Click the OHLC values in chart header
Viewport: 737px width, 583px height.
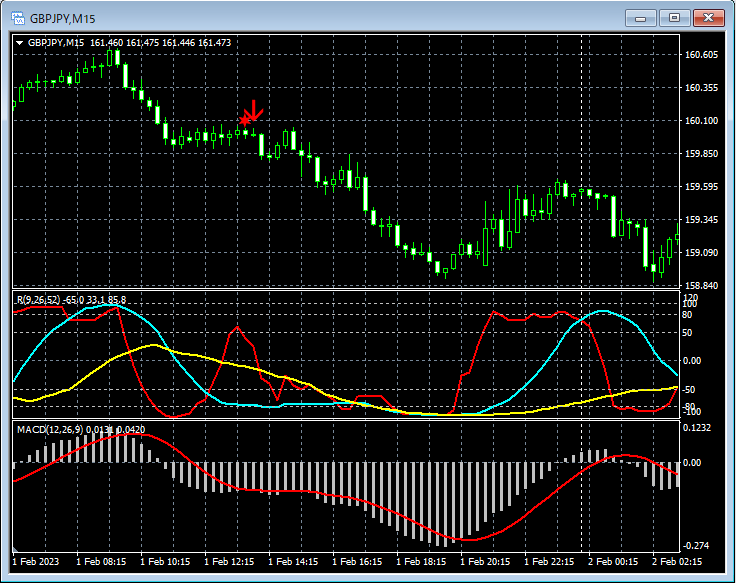[x=160, y=43]
